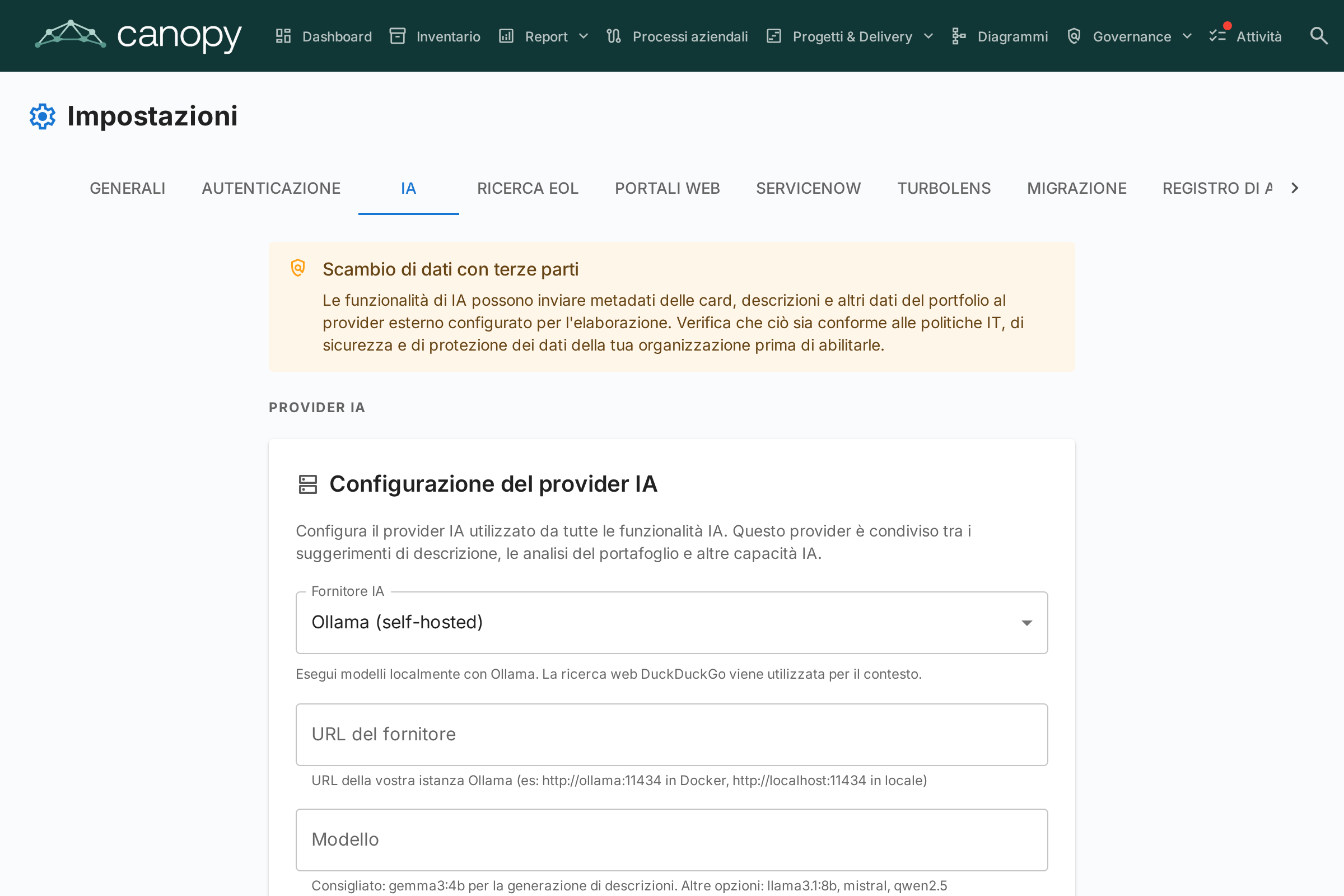Switch to the MIGRAZIONE tab

[x=1076, y=188]
